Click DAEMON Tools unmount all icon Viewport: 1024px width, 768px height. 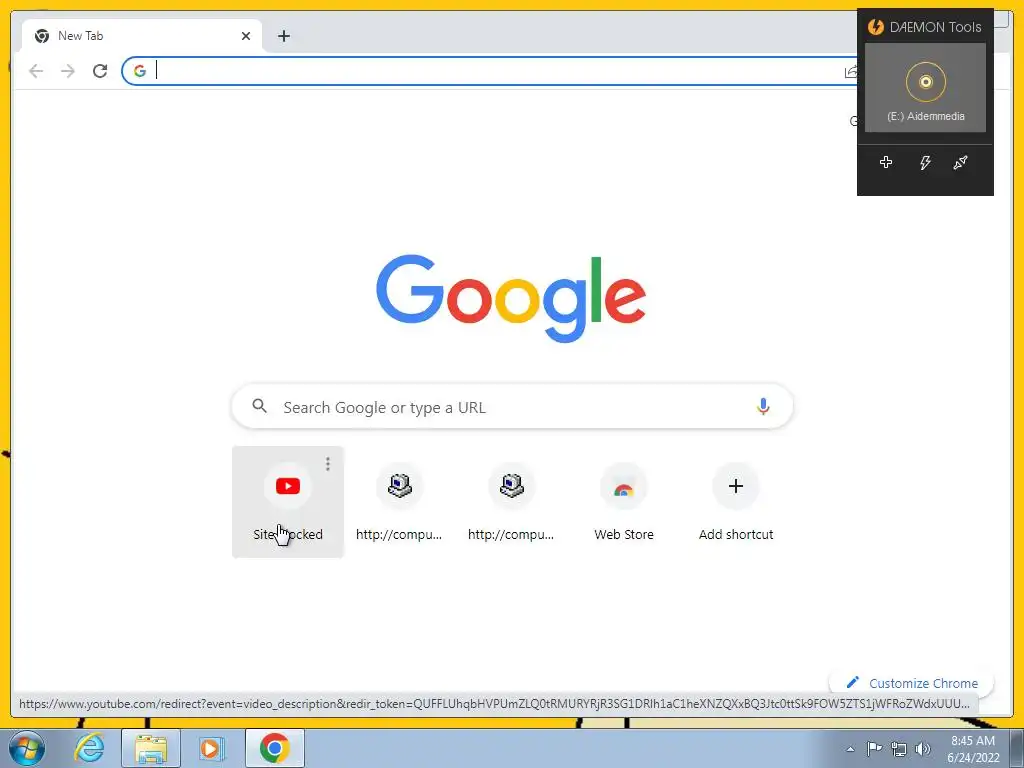click(x=960, y=162)
